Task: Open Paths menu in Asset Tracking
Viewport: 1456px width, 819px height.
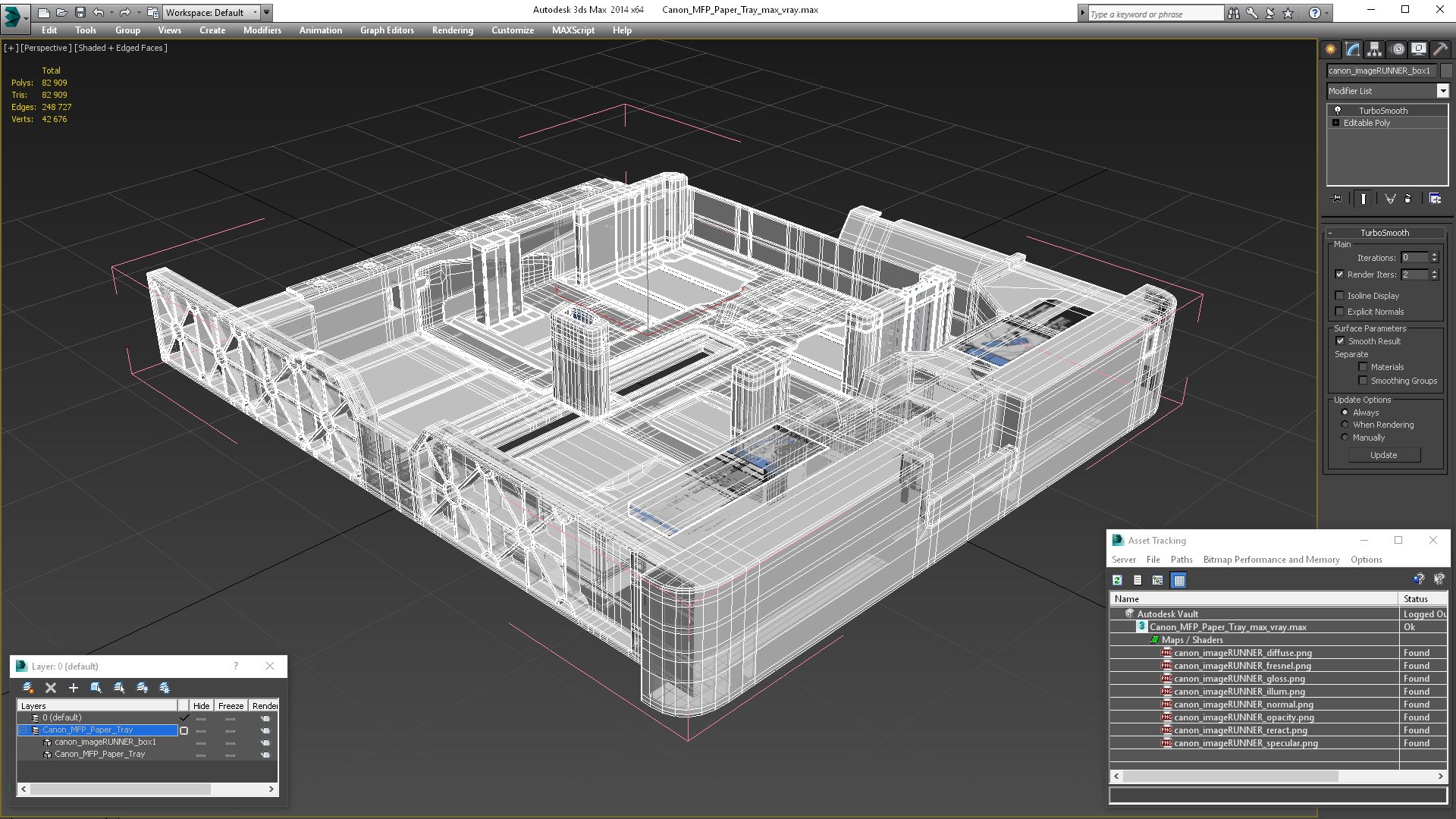Action: coord(1181,560)
